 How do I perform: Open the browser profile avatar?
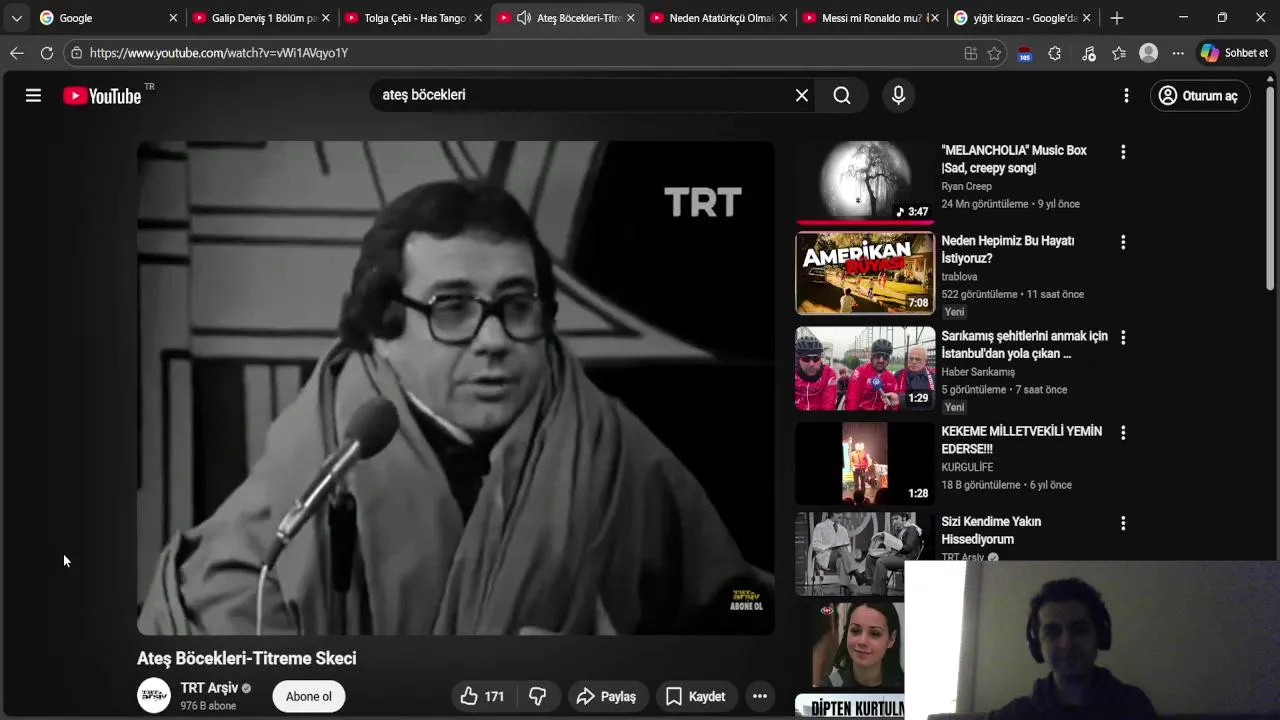coord(1149,53)
